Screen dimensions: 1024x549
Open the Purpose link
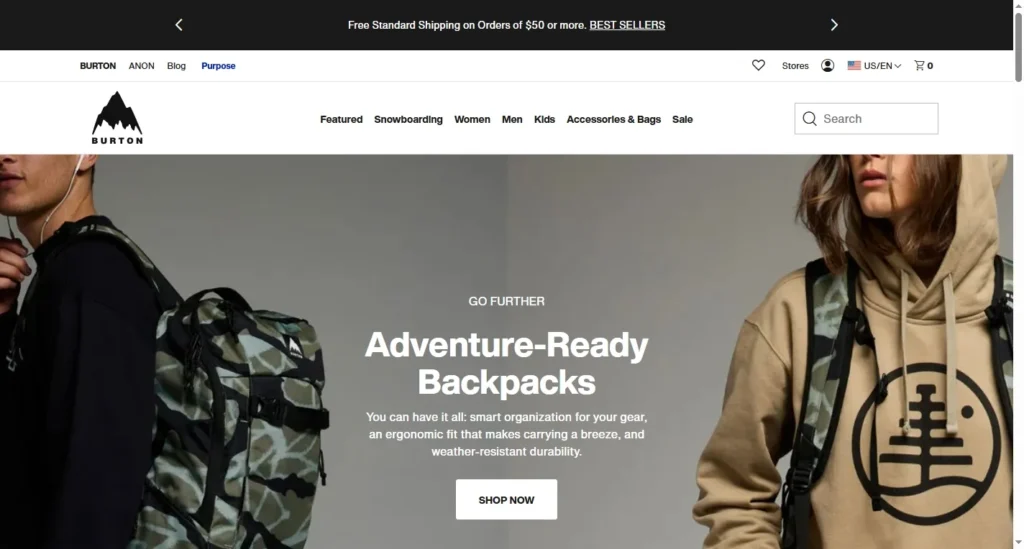tap(218, 66)
